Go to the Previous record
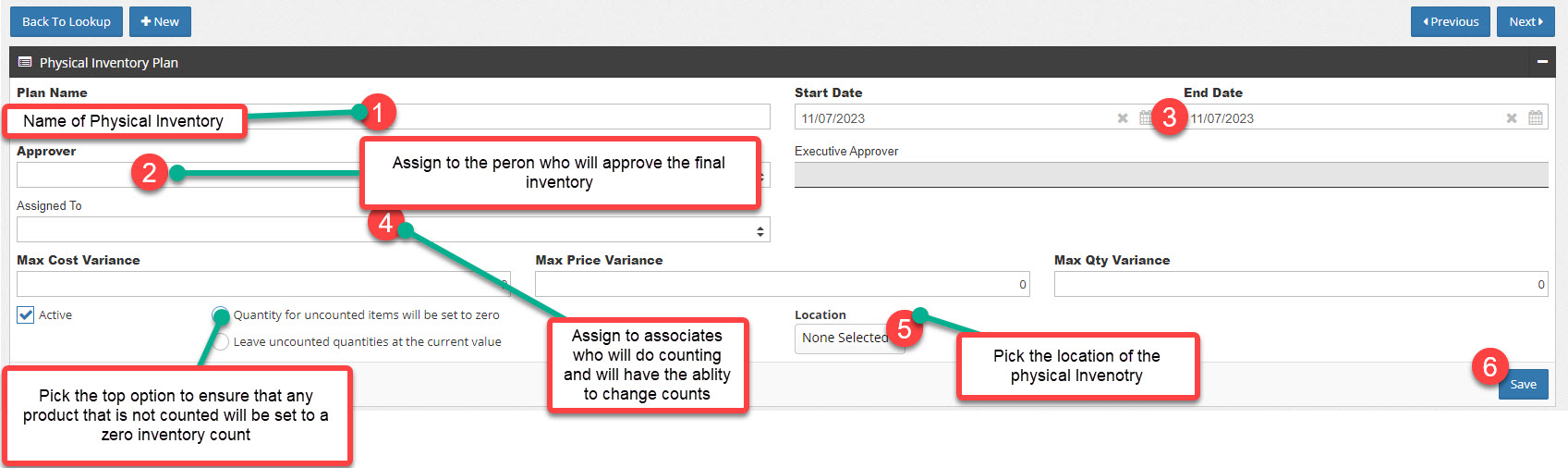This screenshot has height=468, width=1568. coord(1451,21)
